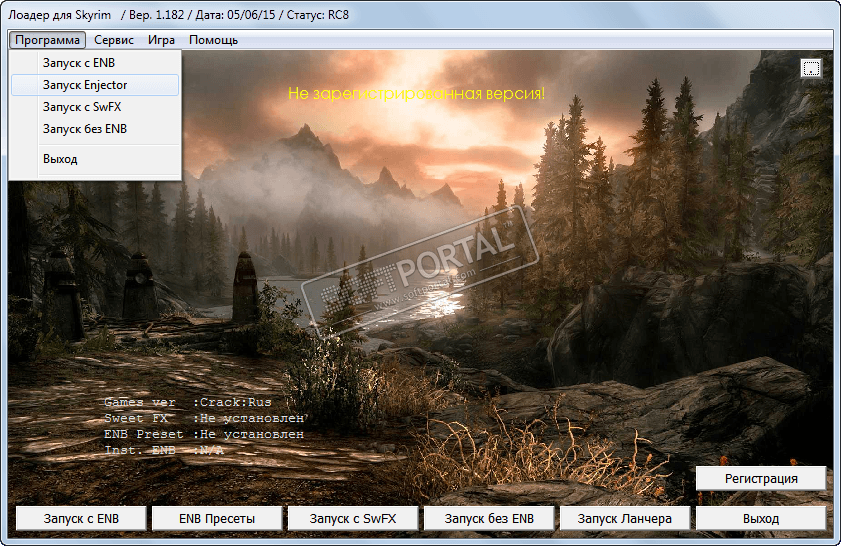
Task: Select the Запуск Enjector menu entry
Action: tap(95, 85)
